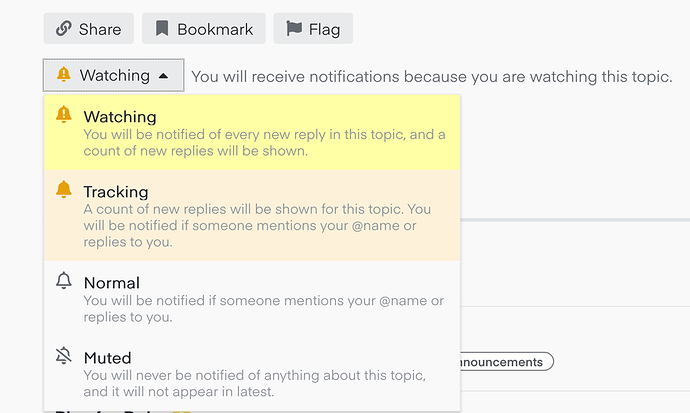Click the alert bell on the Watching dropdown button

[64, 75]
